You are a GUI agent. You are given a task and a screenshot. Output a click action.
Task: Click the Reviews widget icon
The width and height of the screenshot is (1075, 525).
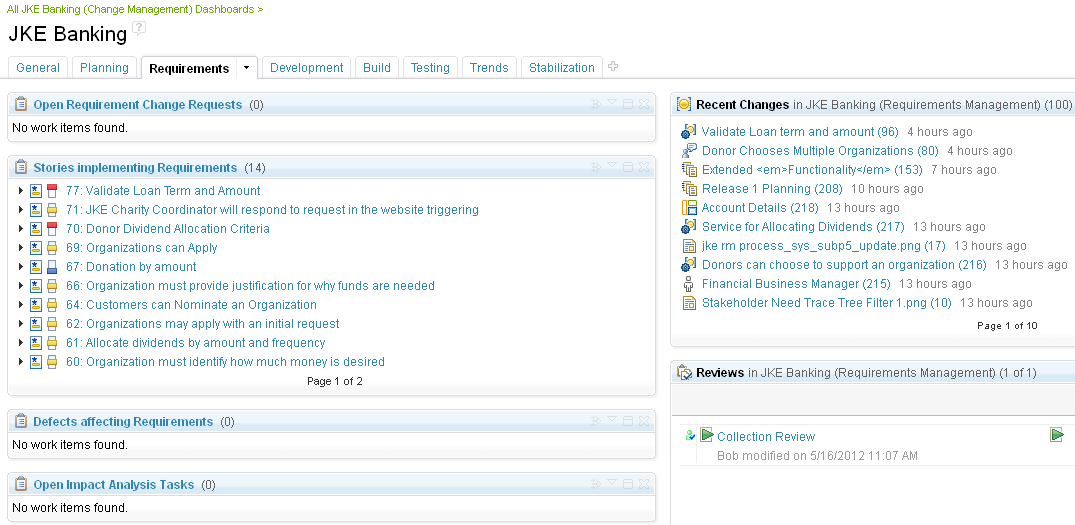pyautogui.click(x=684, y=372)
